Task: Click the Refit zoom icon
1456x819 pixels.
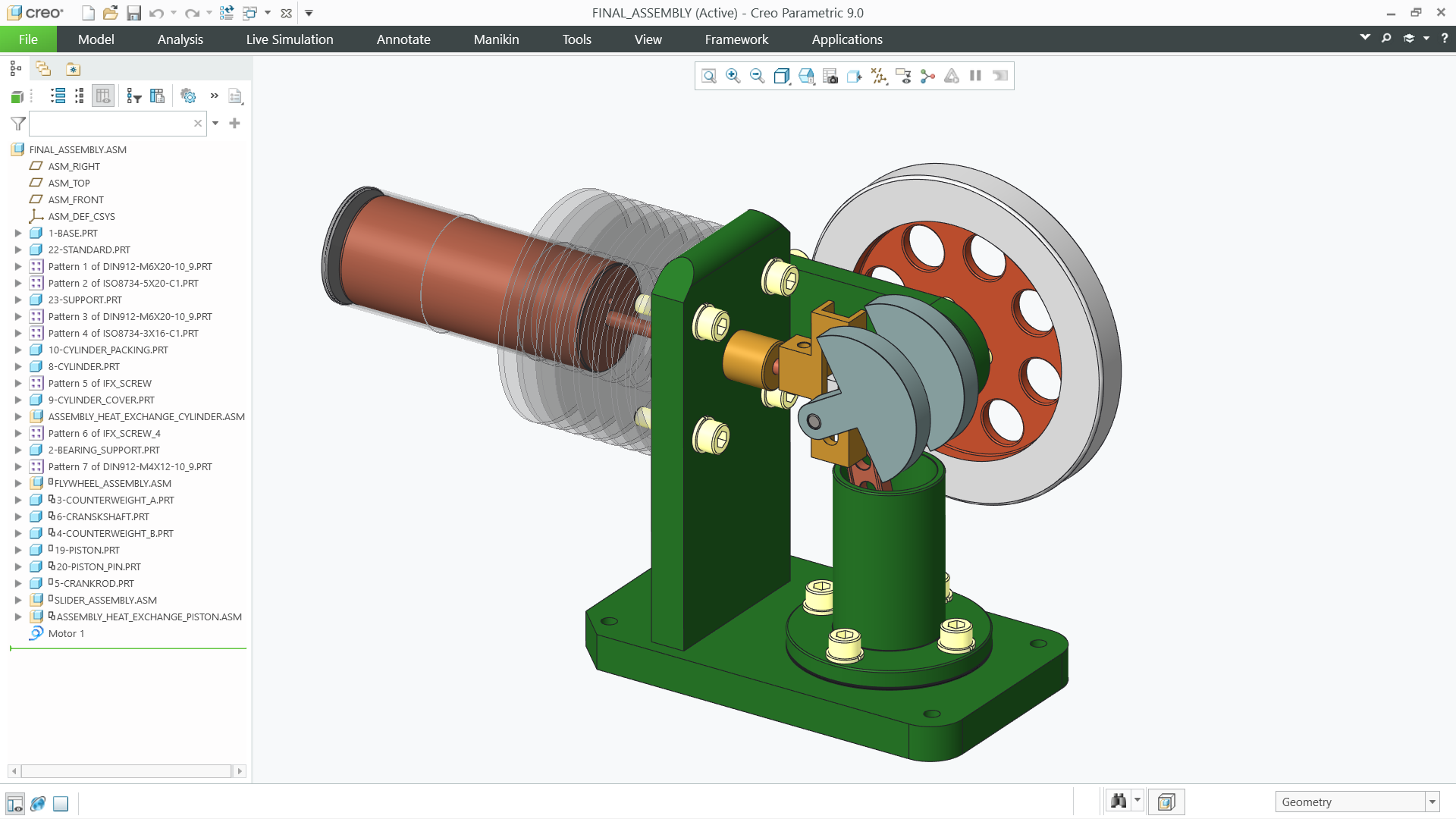Action: tap(708, 76)
